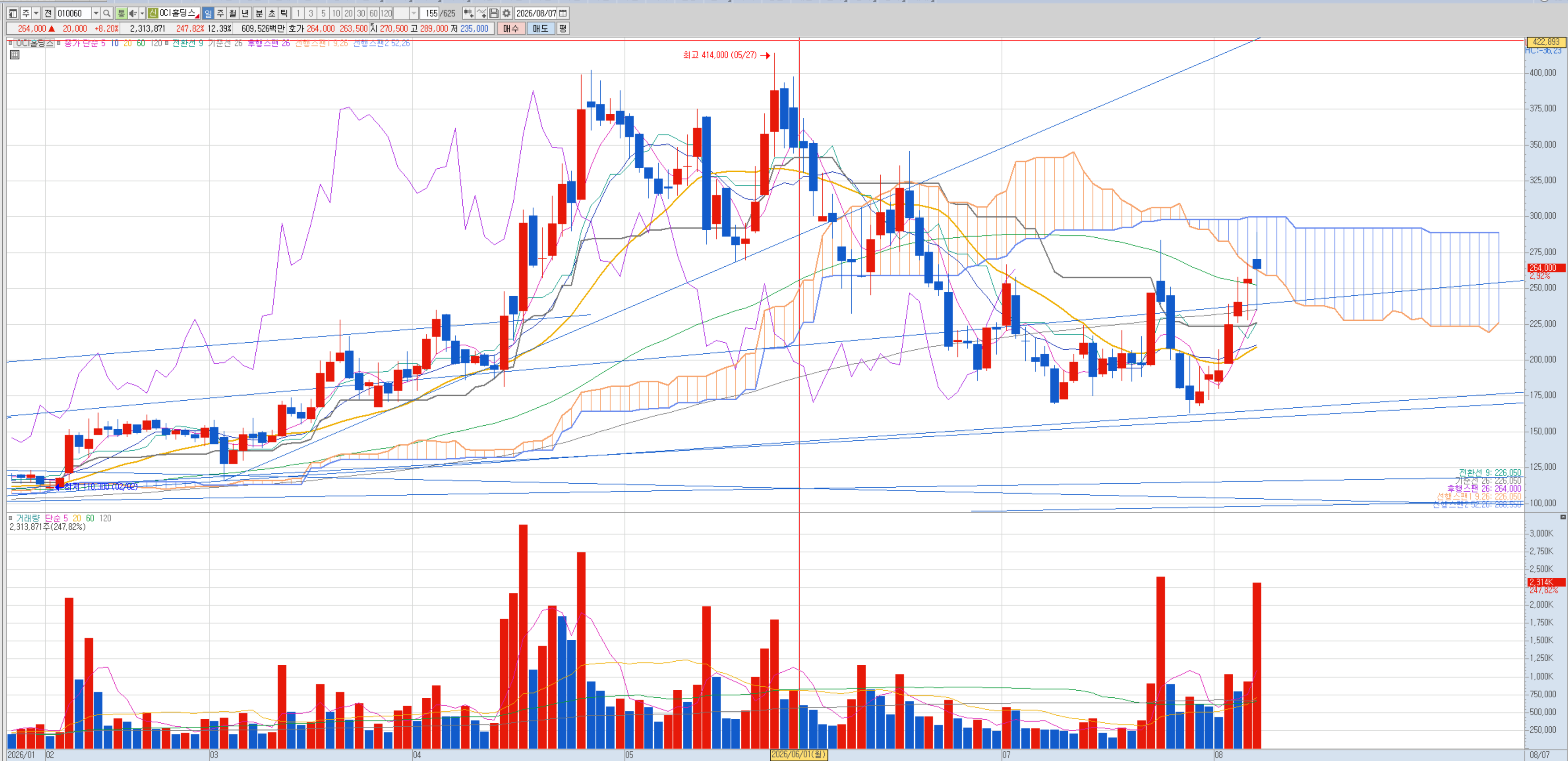
Task: Click the 선행스팬1 9,26 legend label
Action: [322, 43]
